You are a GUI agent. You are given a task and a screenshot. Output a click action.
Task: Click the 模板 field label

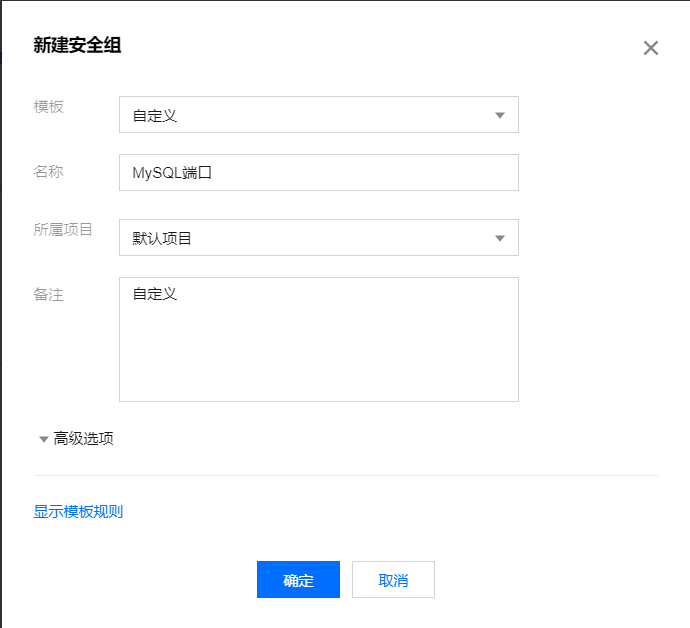pyautogui.click(x=48, y=107)
